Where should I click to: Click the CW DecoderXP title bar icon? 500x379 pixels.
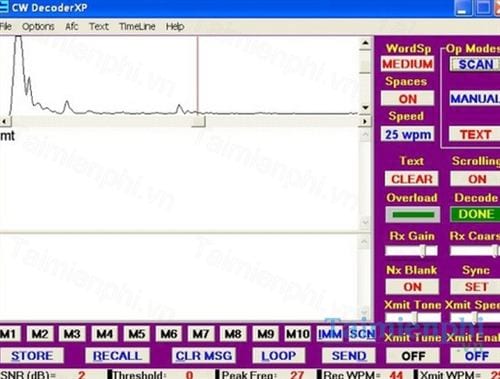point(4,7)
